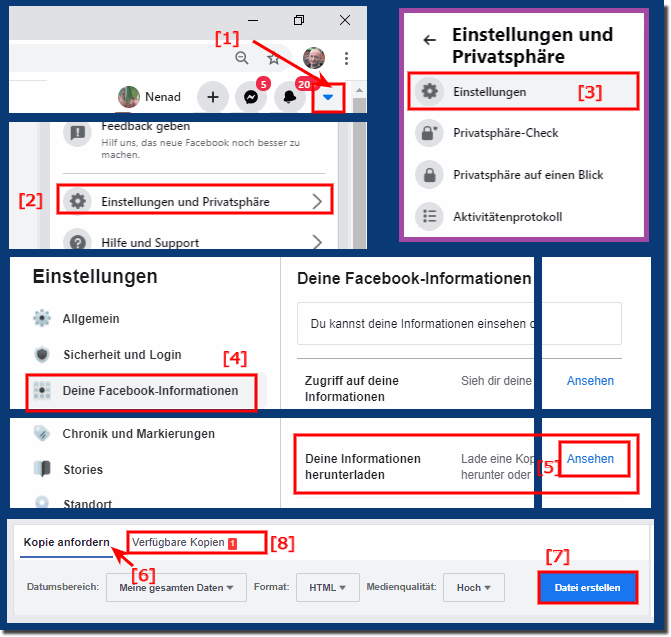
Task: Select Einstellungen in the privacy submenu
Action: [x=523, y=91]
